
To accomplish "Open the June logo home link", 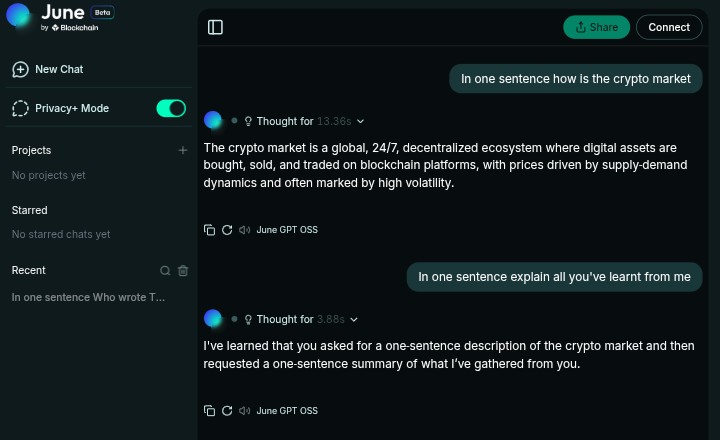I will (61, 17).
